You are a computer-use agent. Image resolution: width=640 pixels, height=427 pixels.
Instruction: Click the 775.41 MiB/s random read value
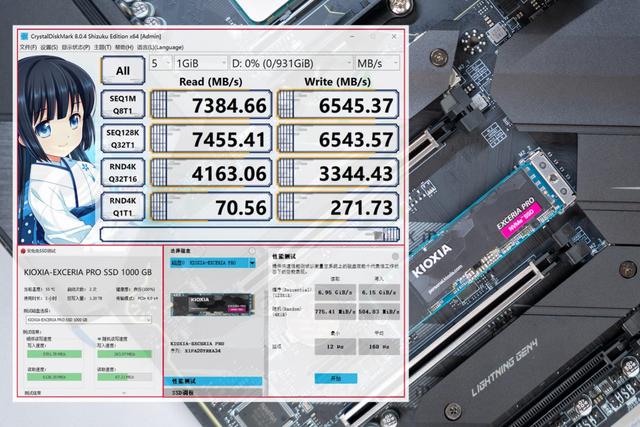click(x=335, y=311)
